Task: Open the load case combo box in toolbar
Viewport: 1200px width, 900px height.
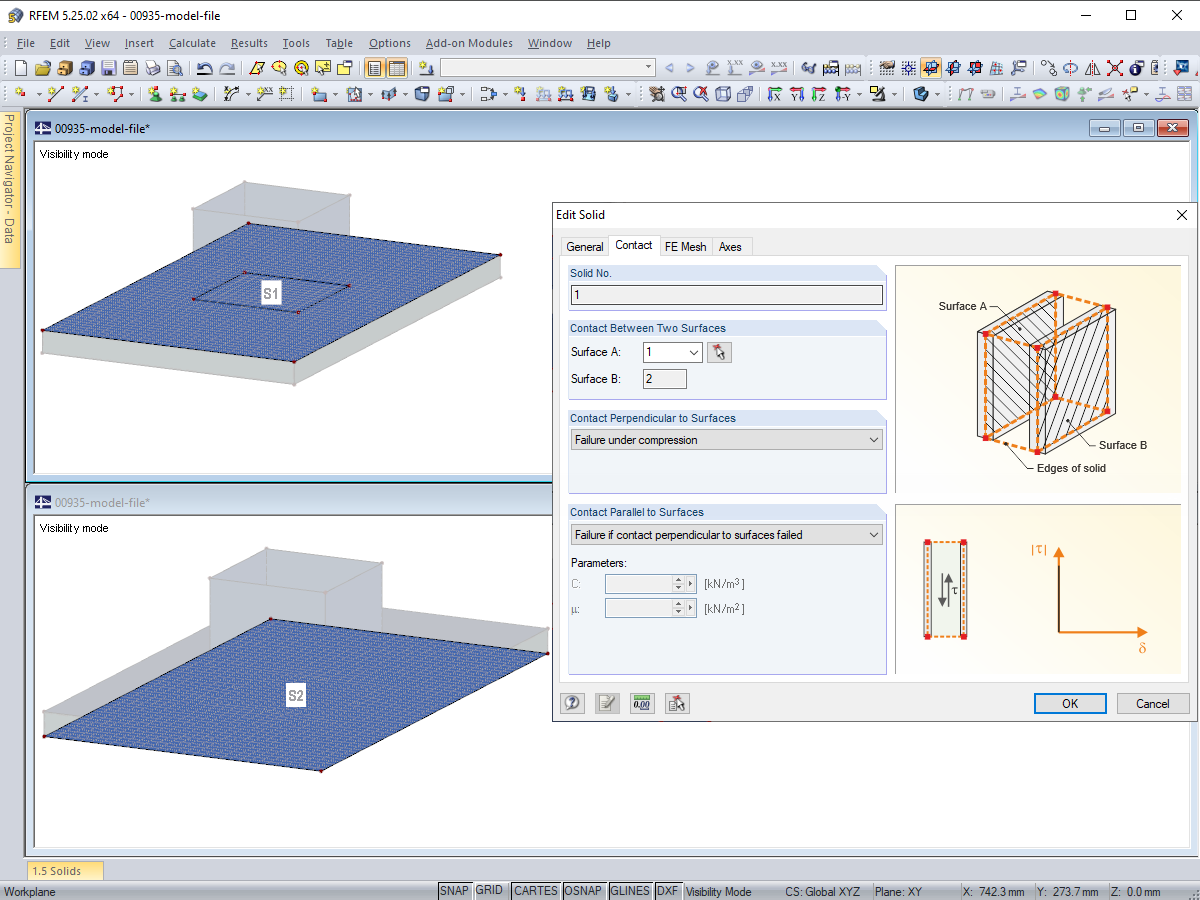Action: pos(548,68)
